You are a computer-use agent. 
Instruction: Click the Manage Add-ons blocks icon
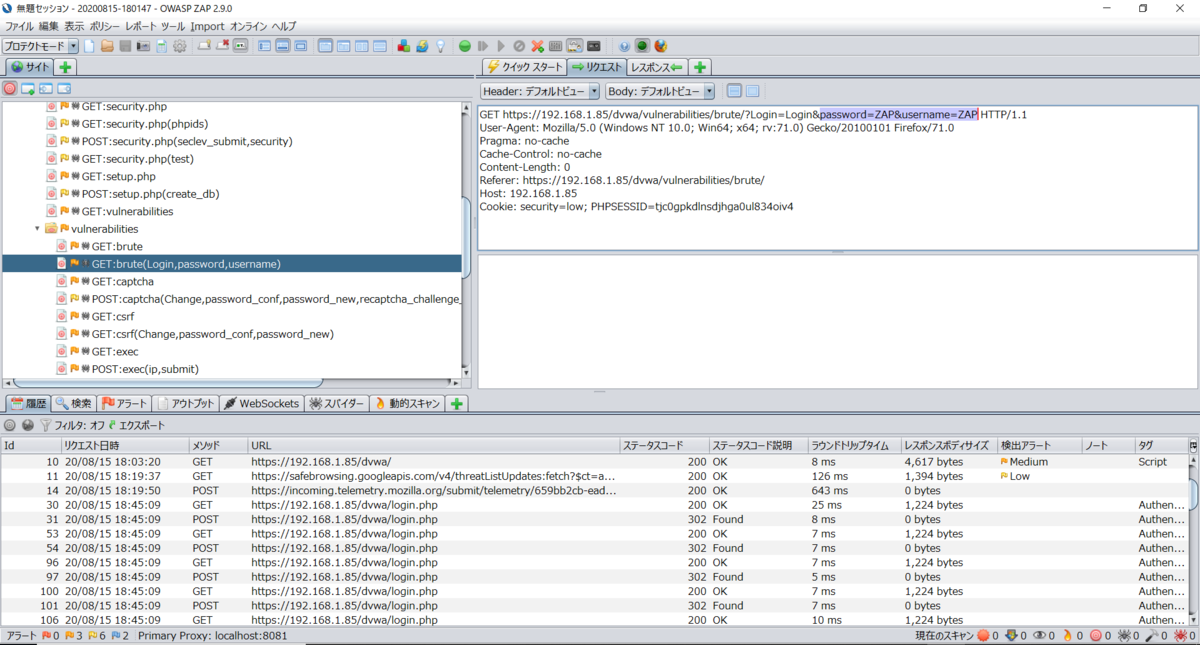coord(403,46)
